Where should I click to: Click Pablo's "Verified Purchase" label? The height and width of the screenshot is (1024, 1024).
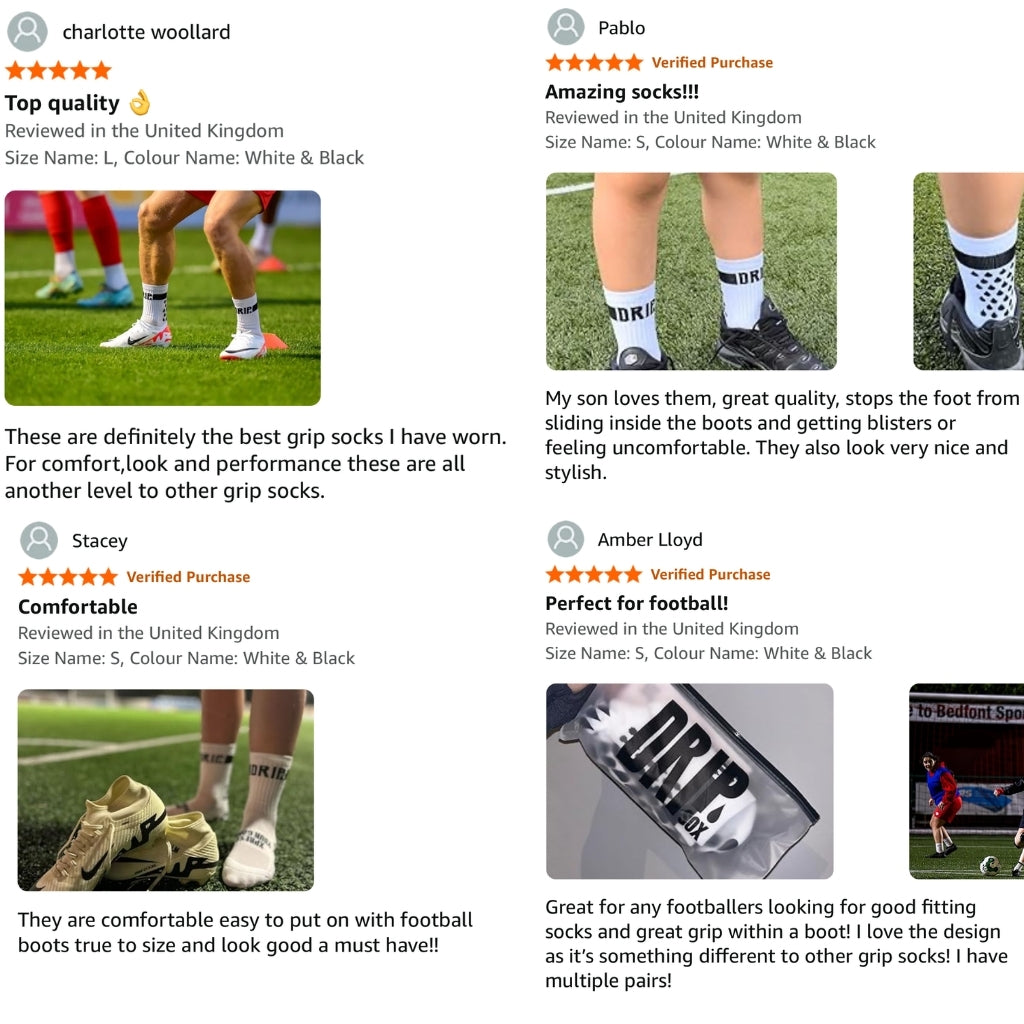(x=712, y=63)
